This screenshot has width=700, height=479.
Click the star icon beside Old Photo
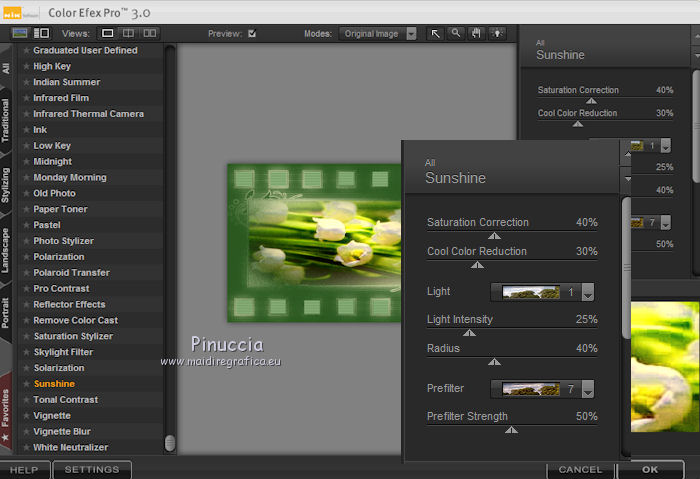[x=26, y=193]
